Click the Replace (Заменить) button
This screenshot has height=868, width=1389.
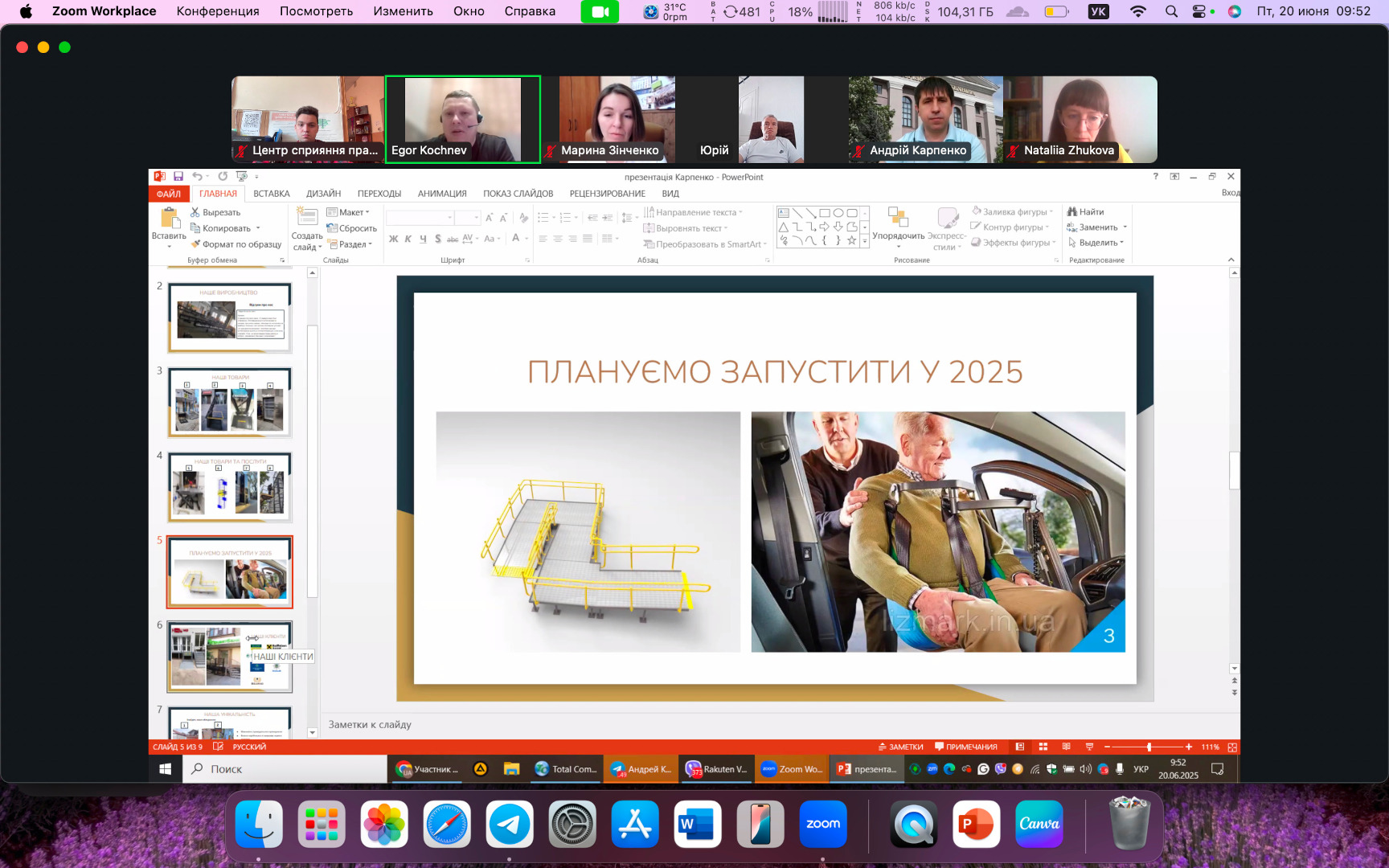pyautogui.click(x=1097, y=227)
